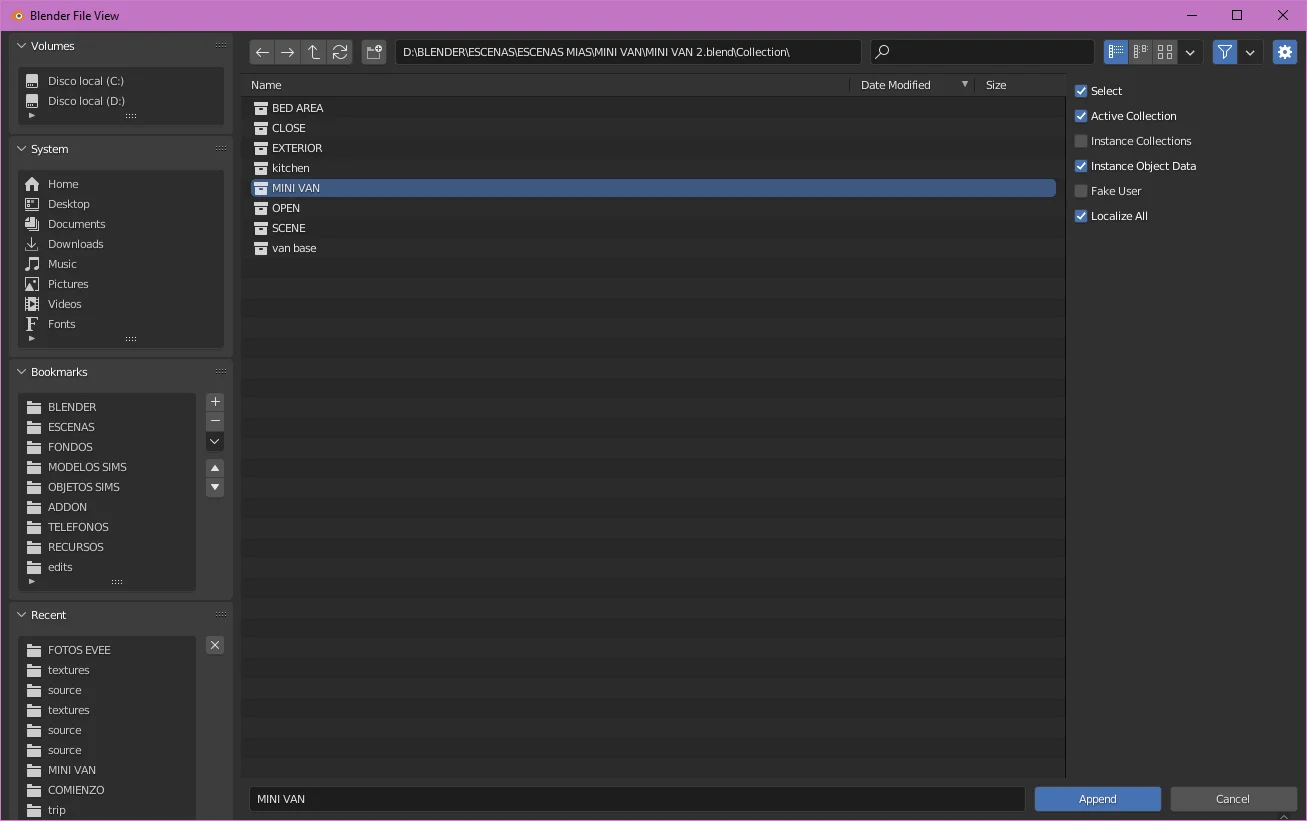Go up to parent directory
Screen dimensions: 1307x821
pyautogui.click(x=314, y=52)
